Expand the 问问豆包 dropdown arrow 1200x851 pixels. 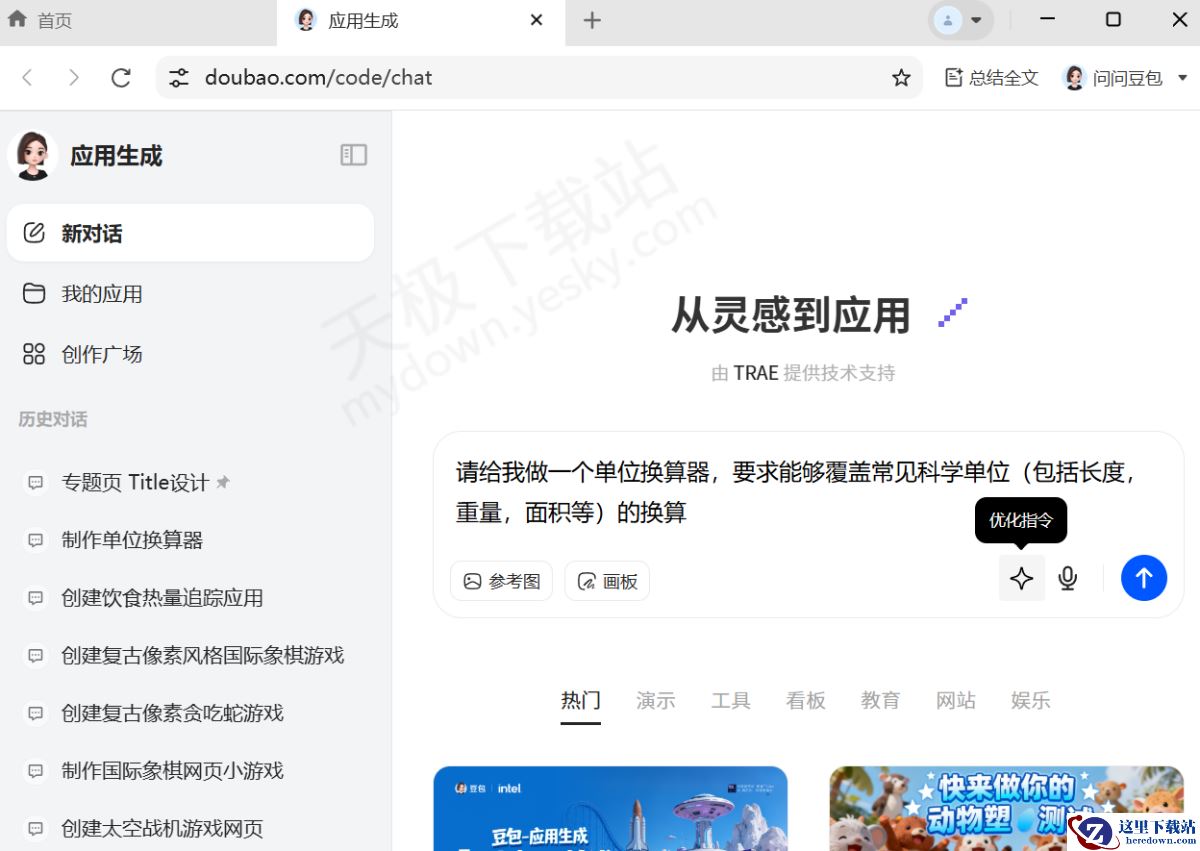(x=1183, y=77)
